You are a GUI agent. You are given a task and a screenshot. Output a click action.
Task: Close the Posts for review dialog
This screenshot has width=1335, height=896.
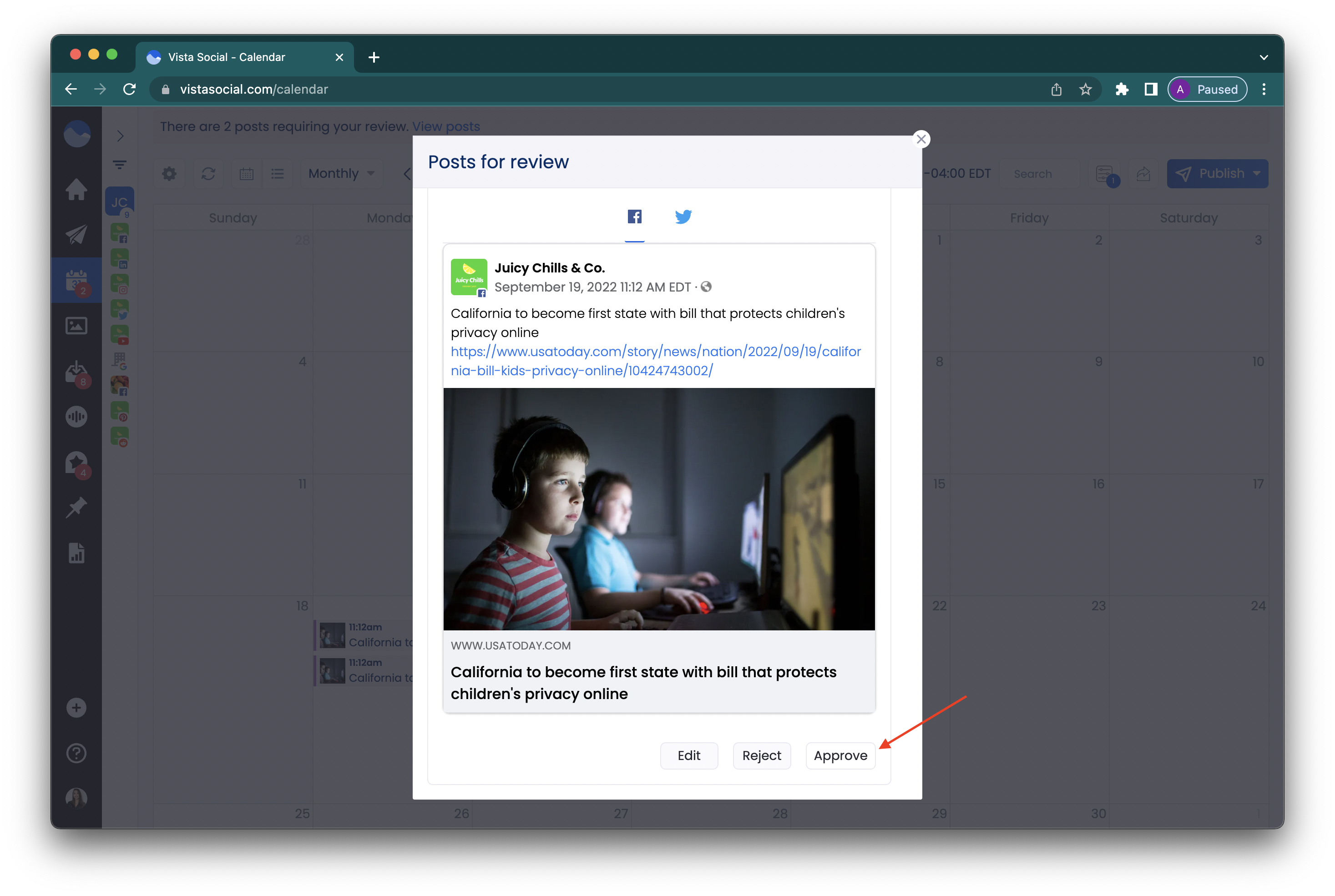(920, 139)
